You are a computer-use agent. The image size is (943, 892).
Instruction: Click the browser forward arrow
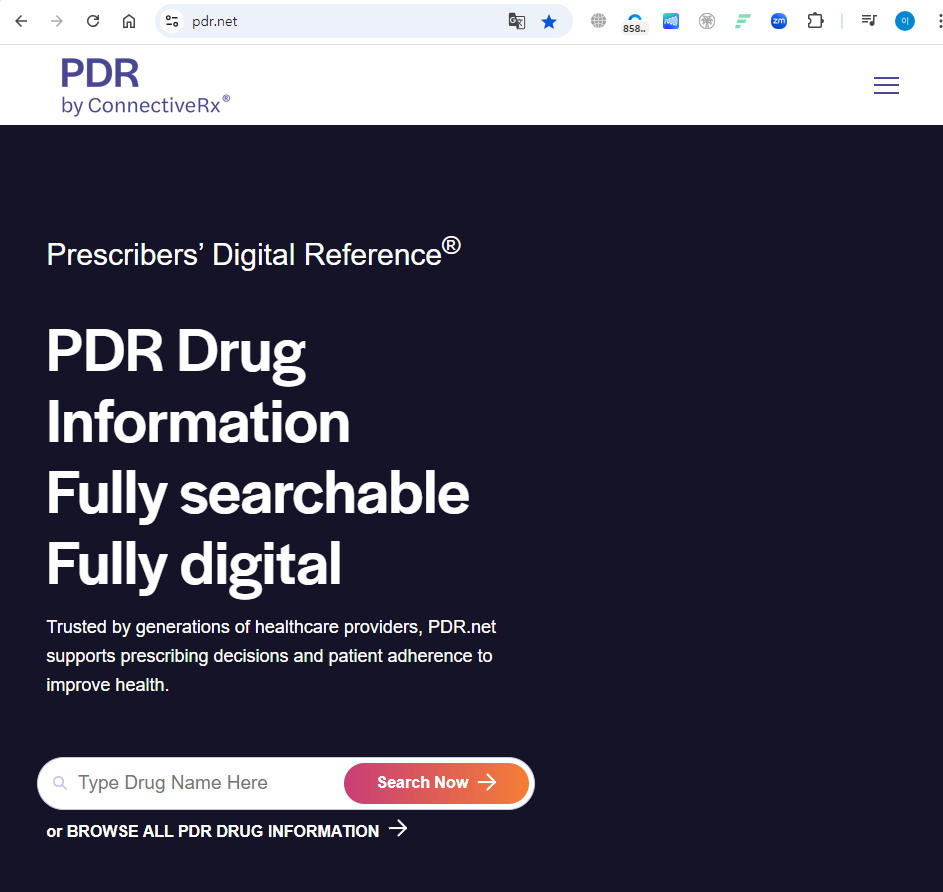click(x=57, y=22)
